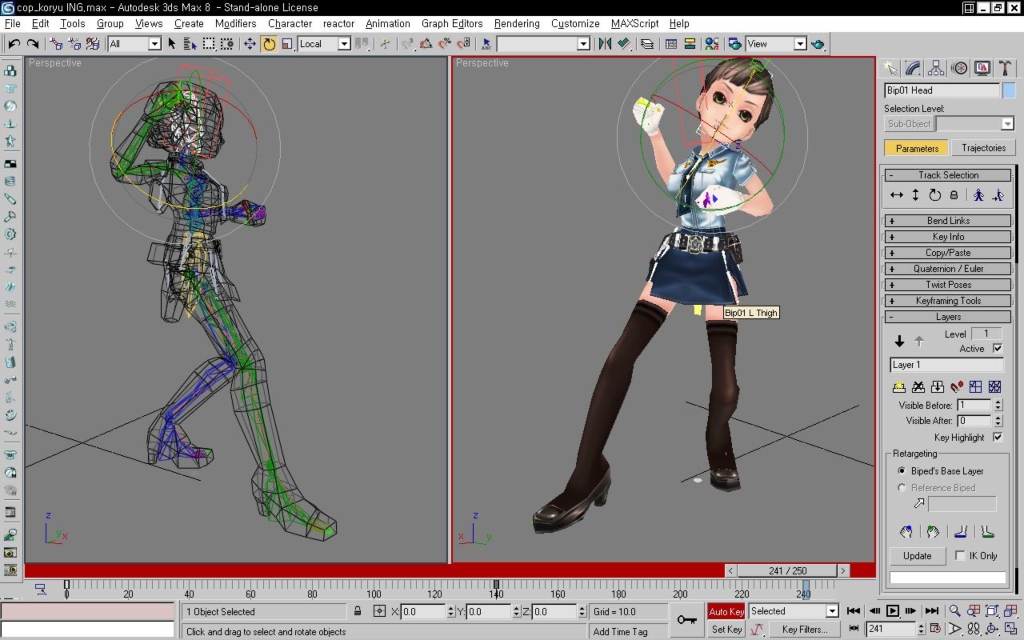Click the Undo arrow in the toolbar
This screenshot has height=640, width=1024.
14,44
